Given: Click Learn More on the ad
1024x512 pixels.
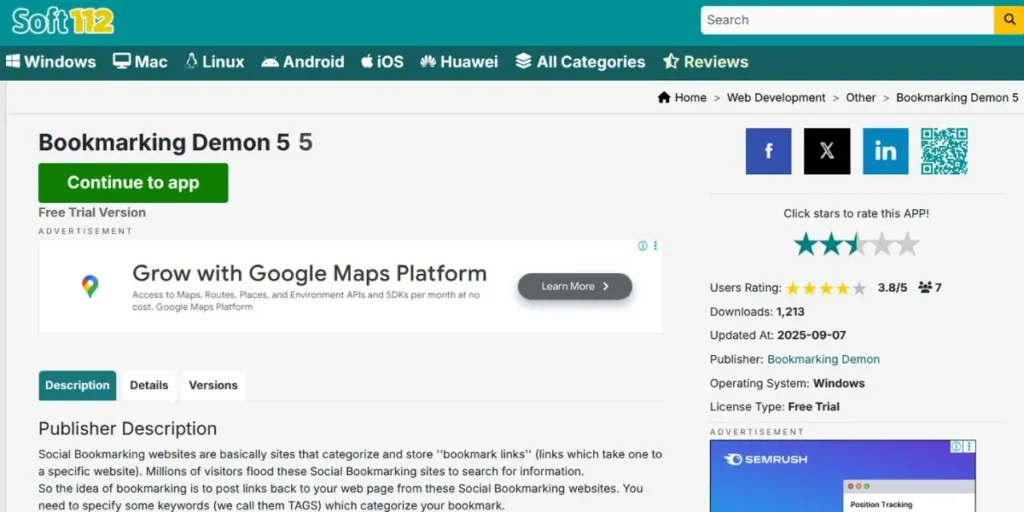Looking at the screenshot, I should pos(575,286).
